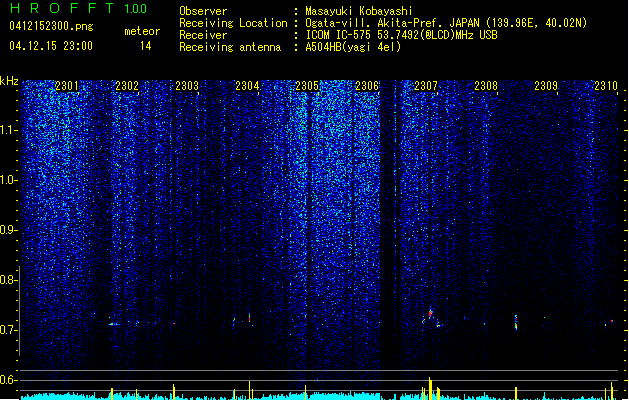This screenshot has width=629, height=400.
Task: Click the 2304 time marker
Action: pos(247,86)
